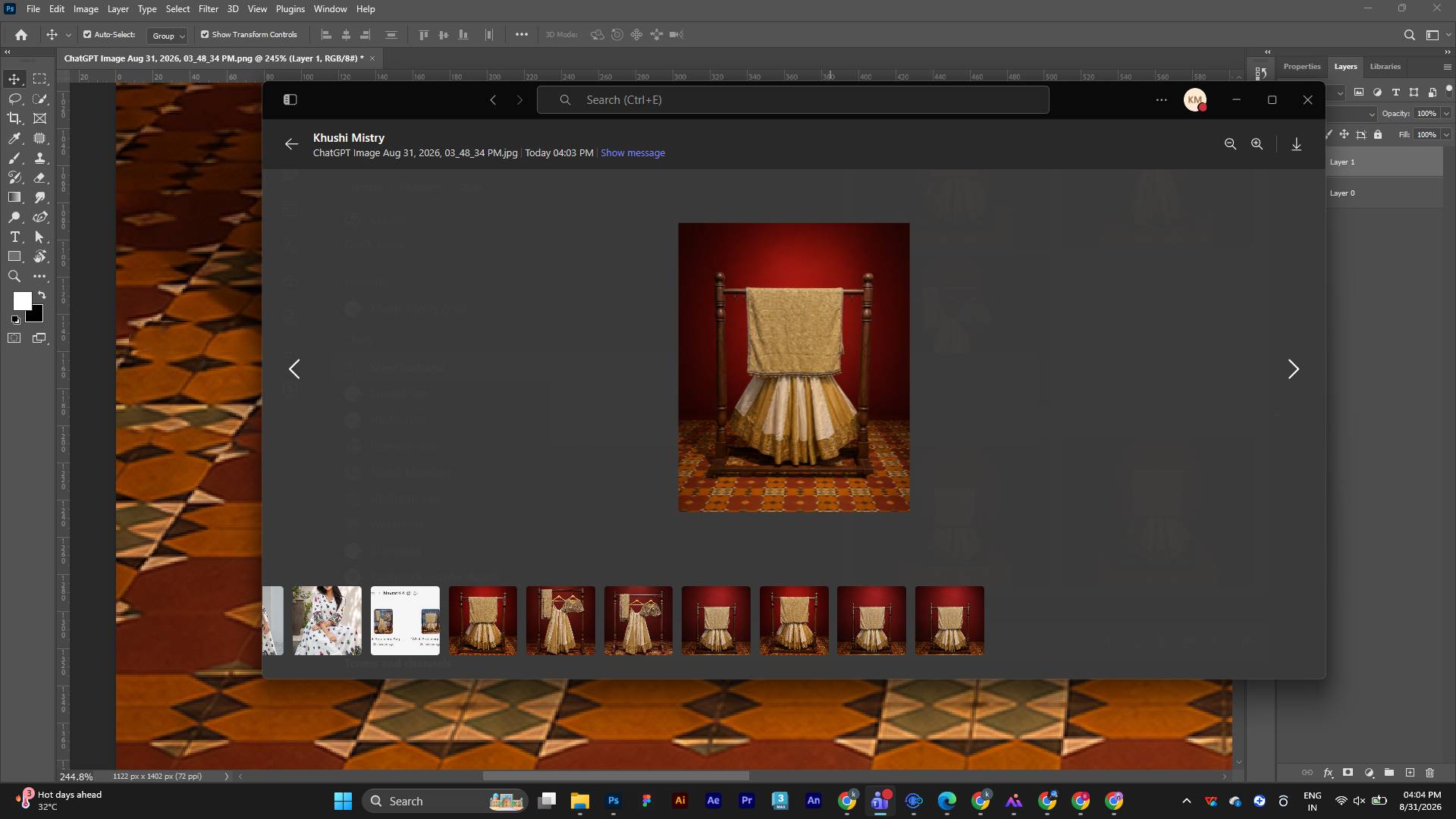Image resolution: width=1456 pixels, height=819 pixels.
Task: Click the zoom out magnifier icon
Action: pyautogui.click(x=1230, y=144)
